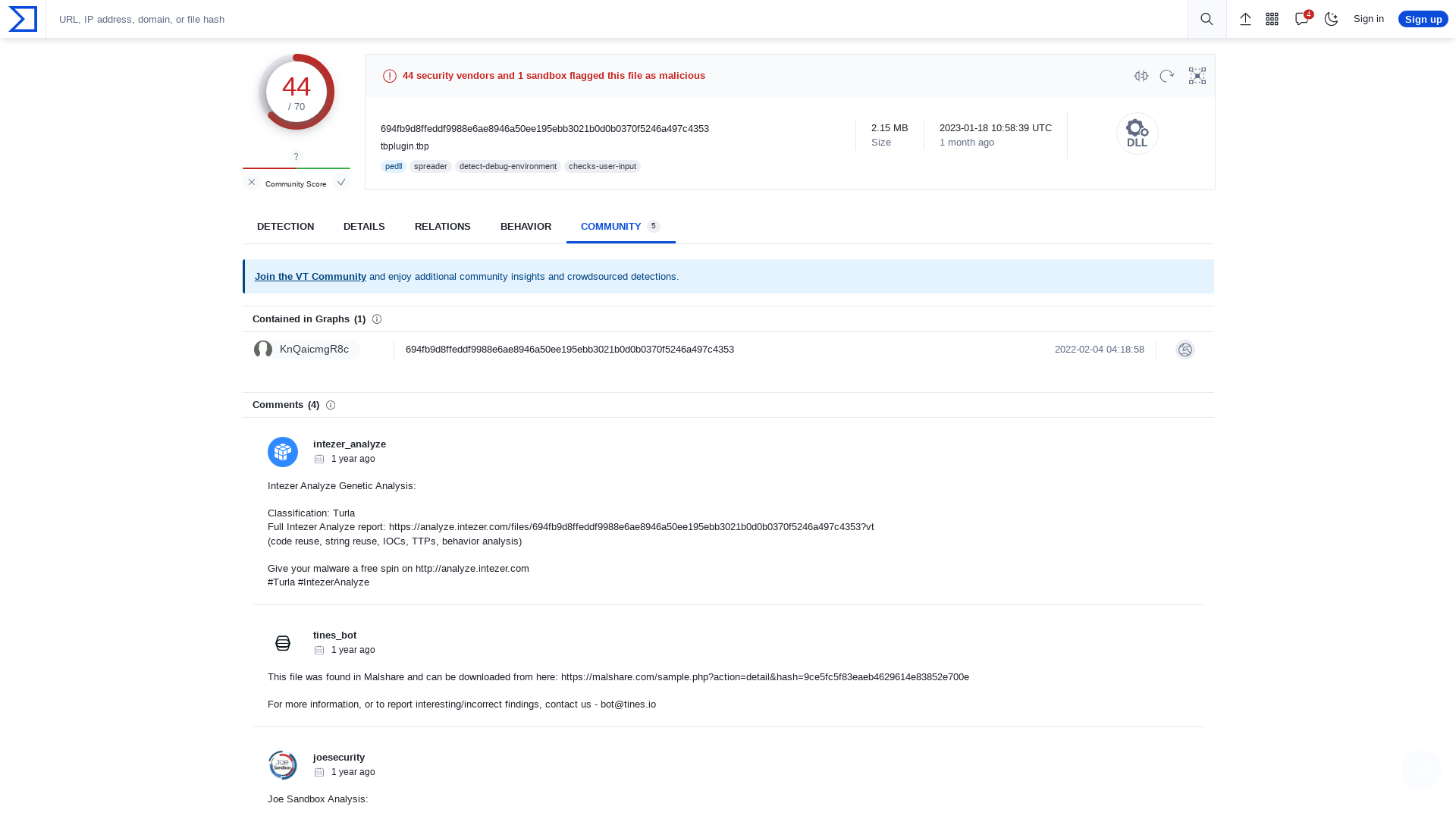1456x819 pixels.
Task: Click the Sign up button
Action: pyautogui.click(x=1423, y=20)
